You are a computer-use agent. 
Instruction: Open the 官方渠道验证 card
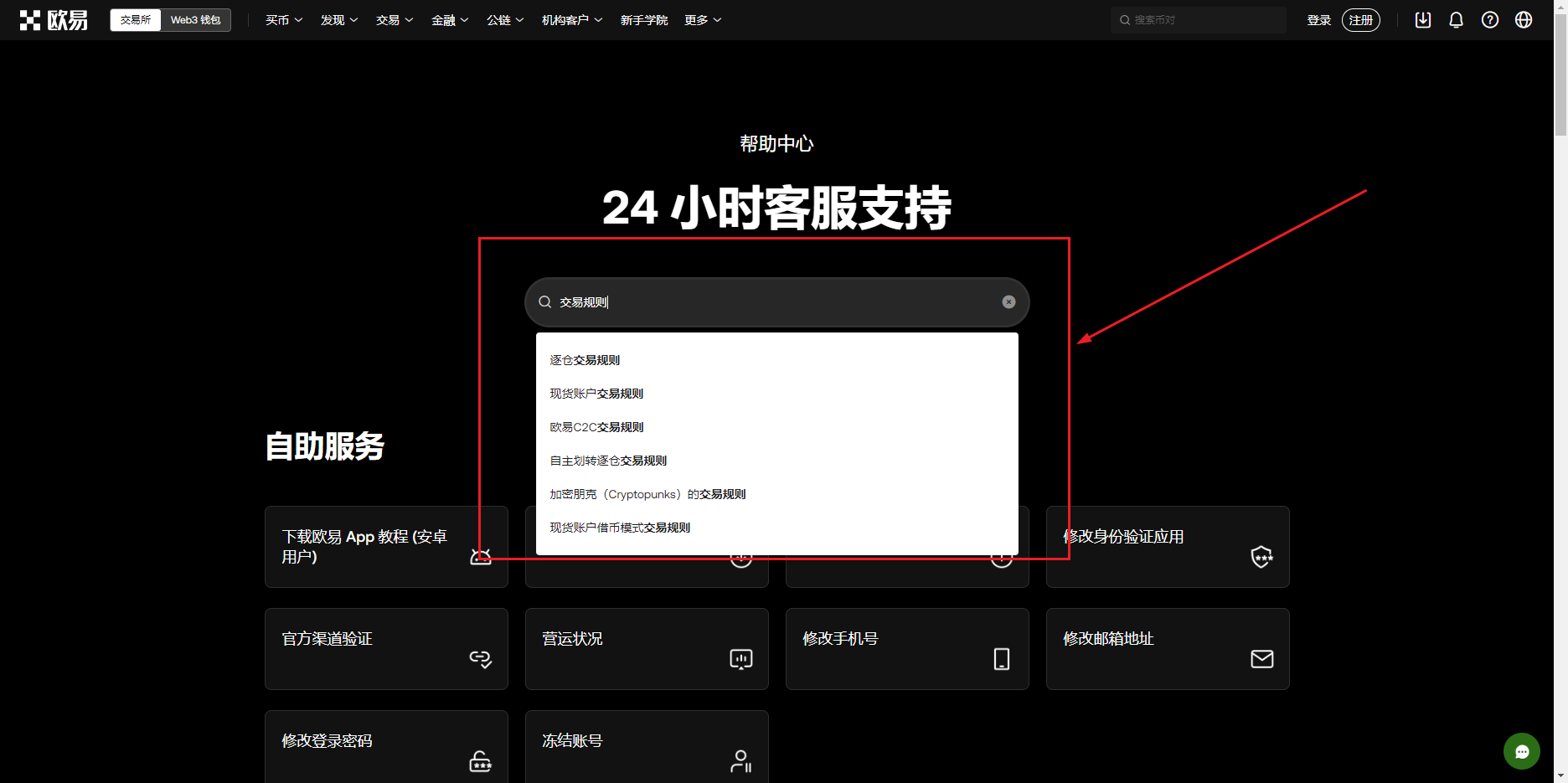pos(386,649)
